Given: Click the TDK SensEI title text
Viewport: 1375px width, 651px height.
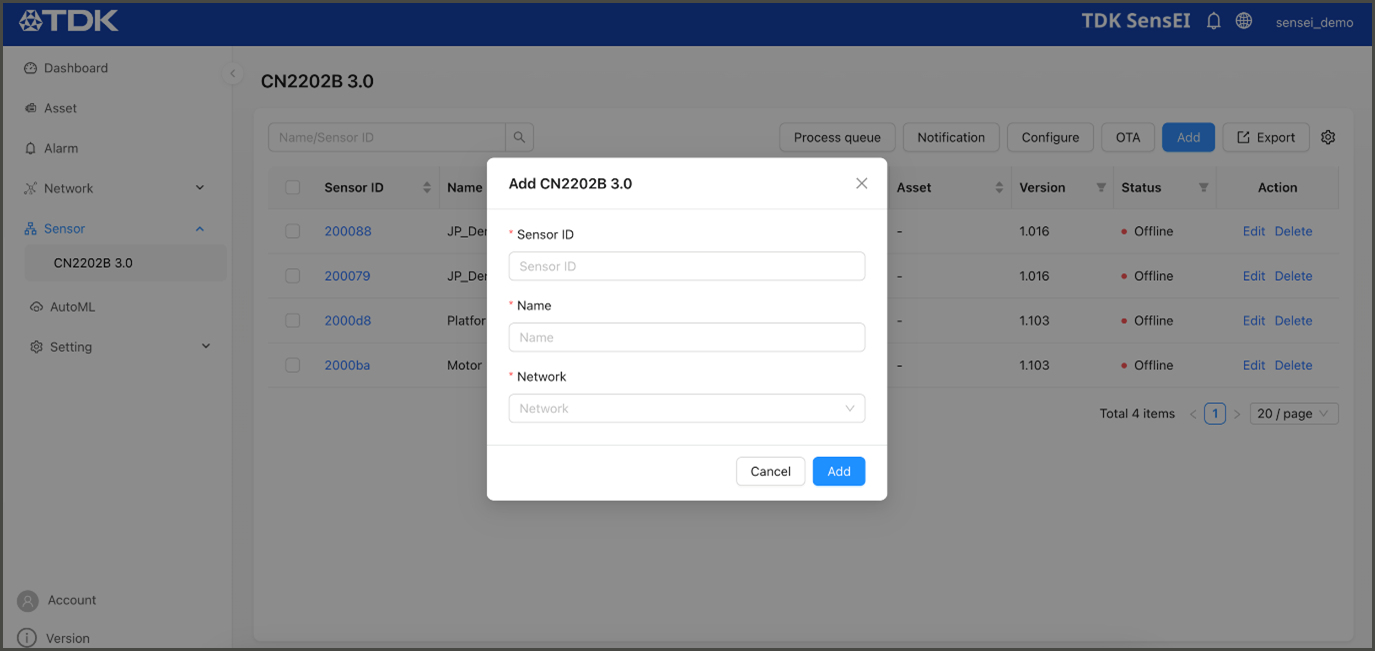Looking at the screenshot, I should (x=1136, y=21).
